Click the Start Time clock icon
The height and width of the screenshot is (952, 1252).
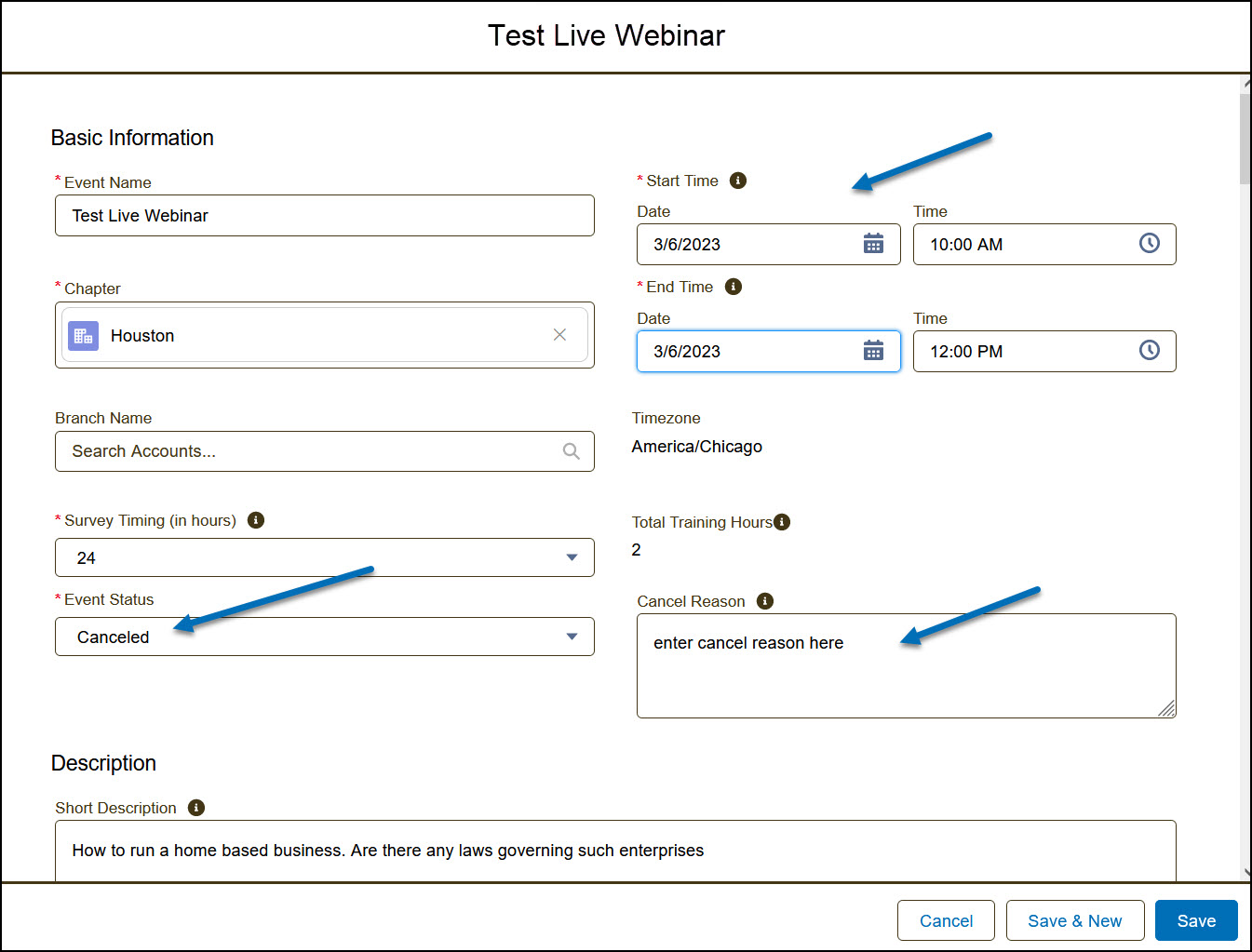[1150, 243]
